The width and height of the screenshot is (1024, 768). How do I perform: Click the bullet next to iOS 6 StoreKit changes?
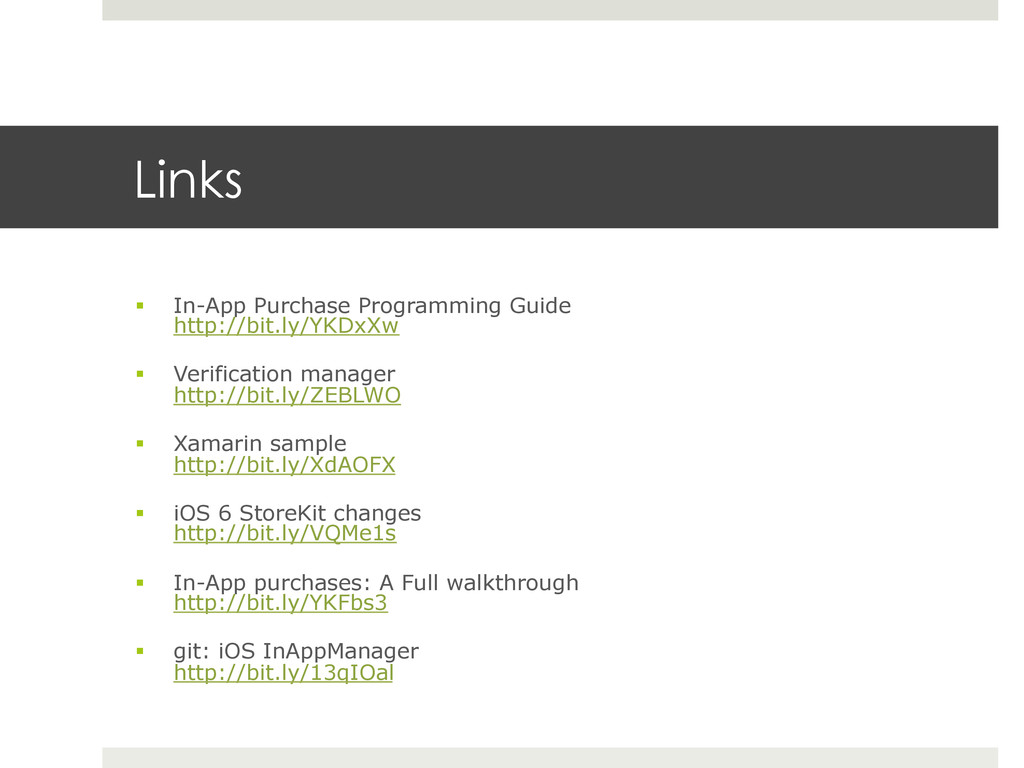[140, 513]
